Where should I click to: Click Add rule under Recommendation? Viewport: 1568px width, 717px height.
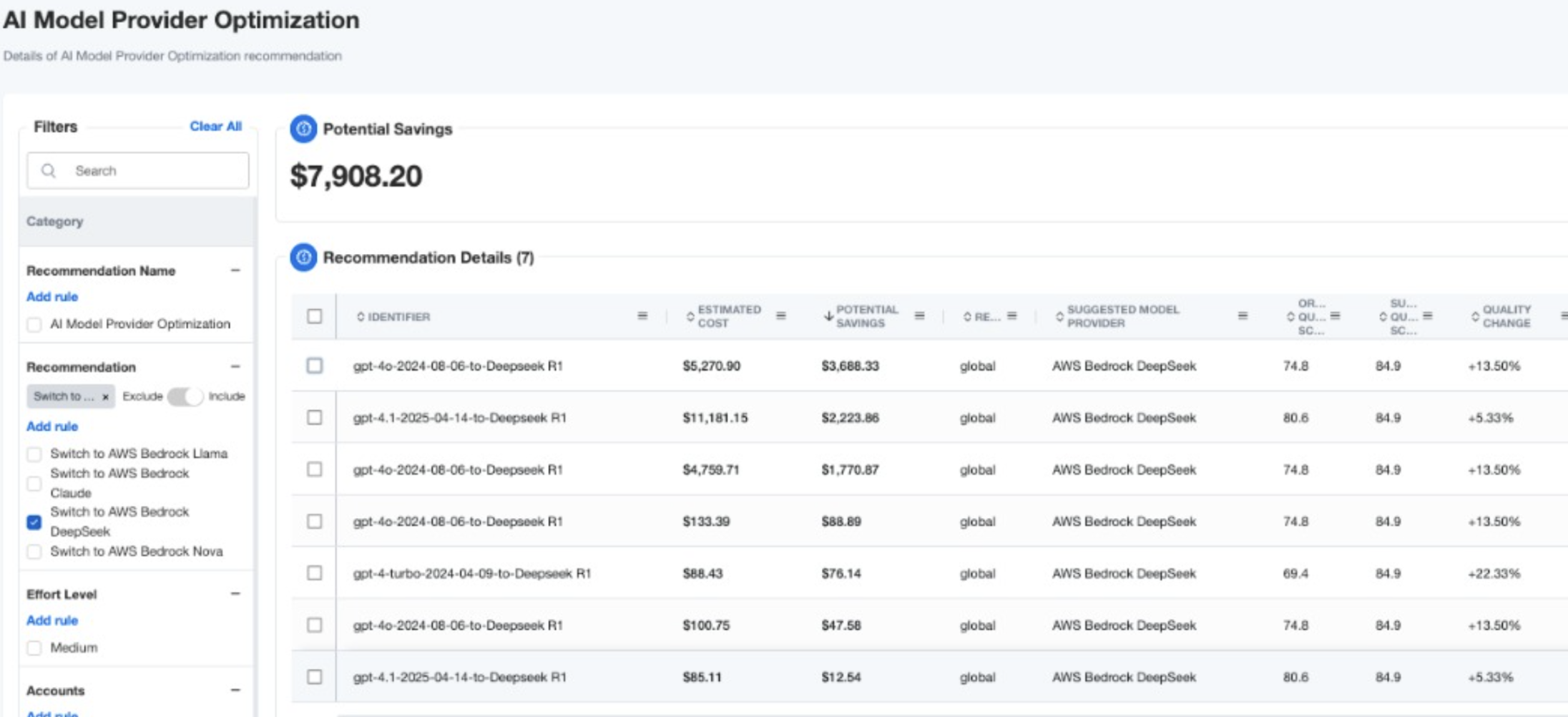(52, 426)
